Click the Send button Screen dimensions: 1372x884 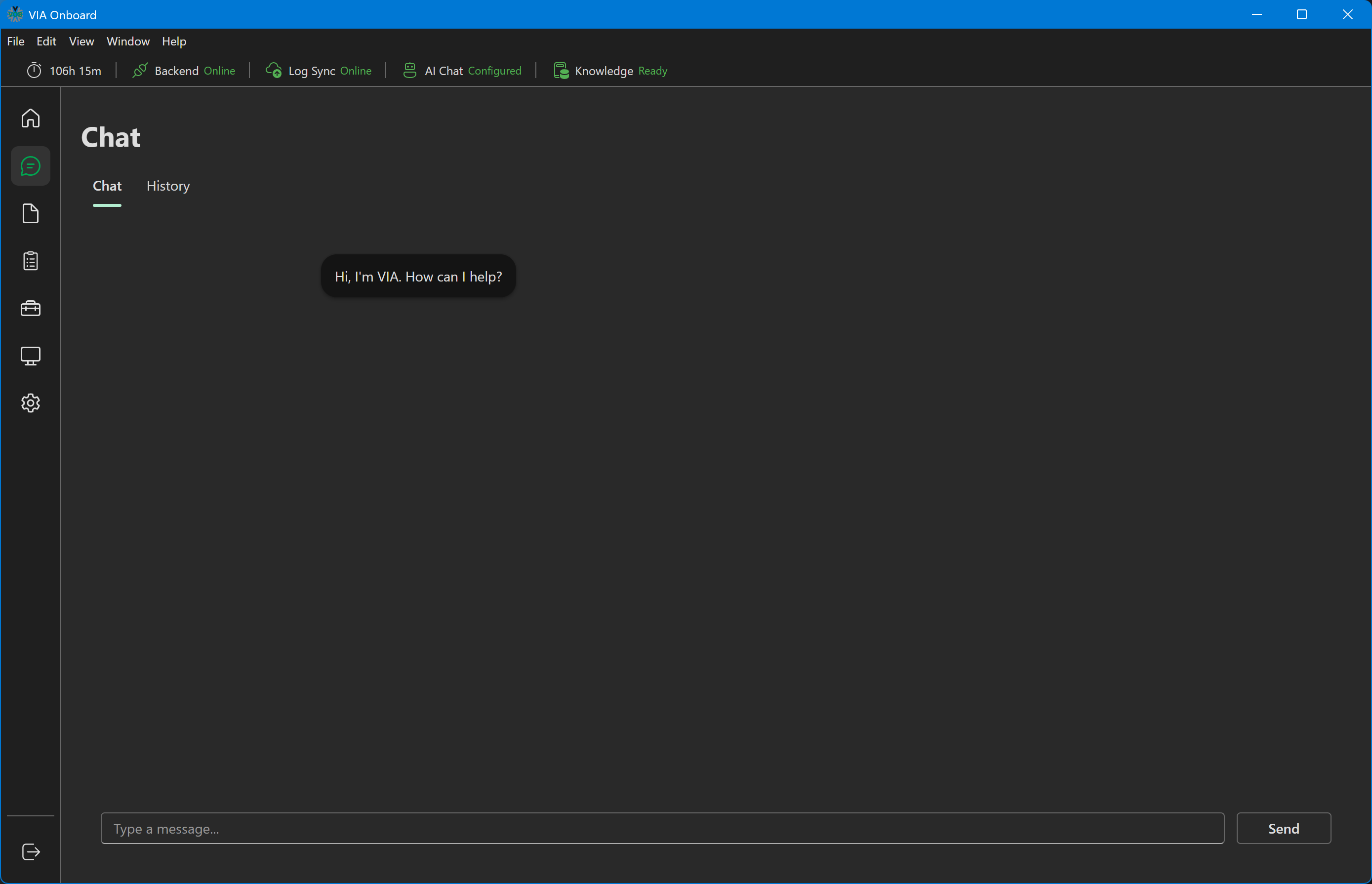(1284, 828)
